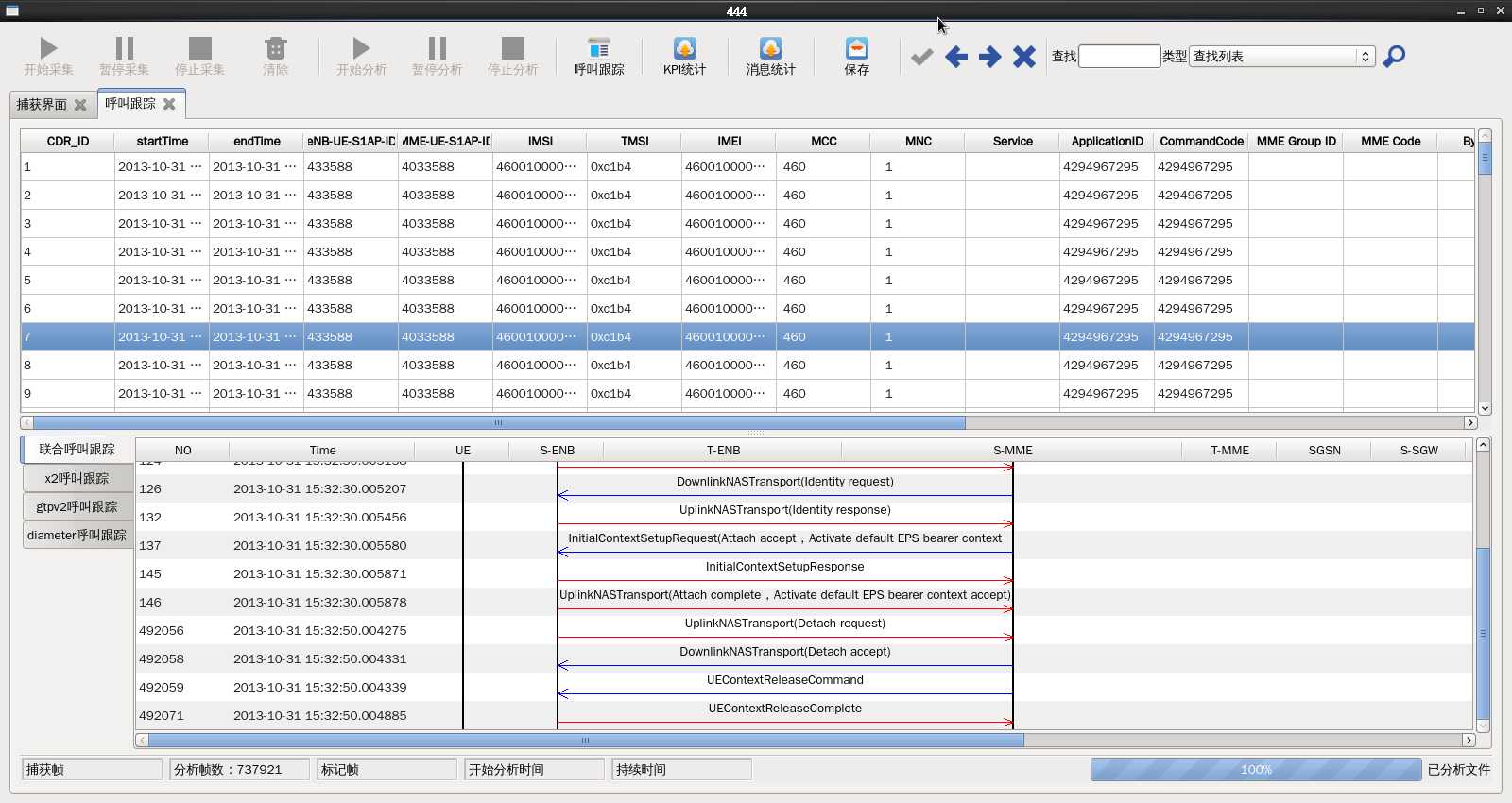Screen dimensions: 1512x803
Task: Click UEContextReleaseComplete message
Action: tap(784, 709)
